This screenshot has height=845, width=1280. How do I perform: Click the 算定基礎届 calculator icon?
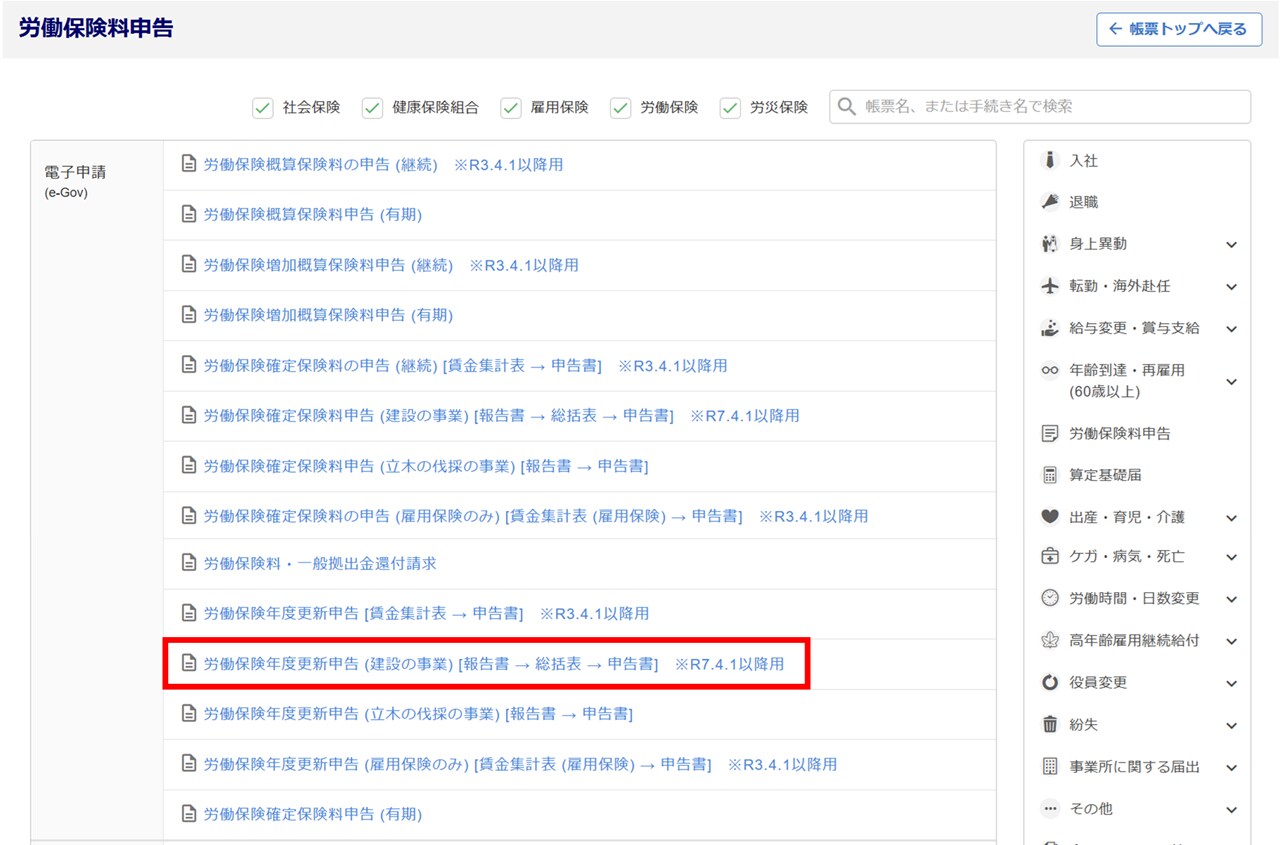[x=1049, y=475]
